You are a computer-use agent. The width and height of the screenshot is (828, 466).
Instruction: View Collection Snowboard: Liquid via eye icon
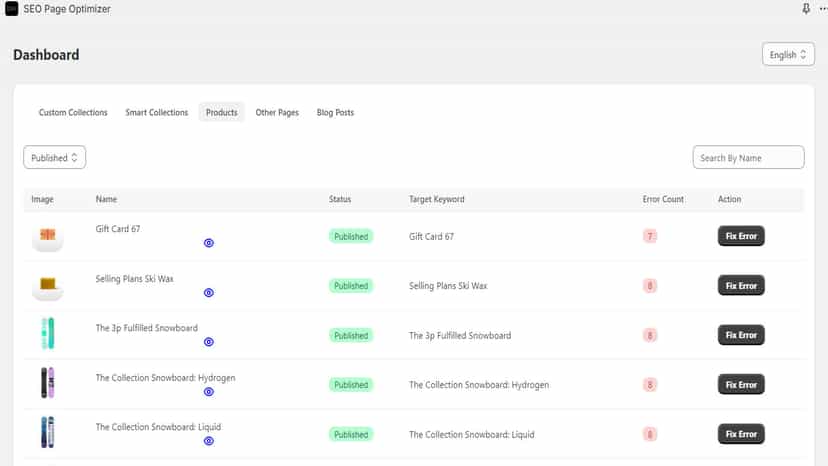point(209,441)
